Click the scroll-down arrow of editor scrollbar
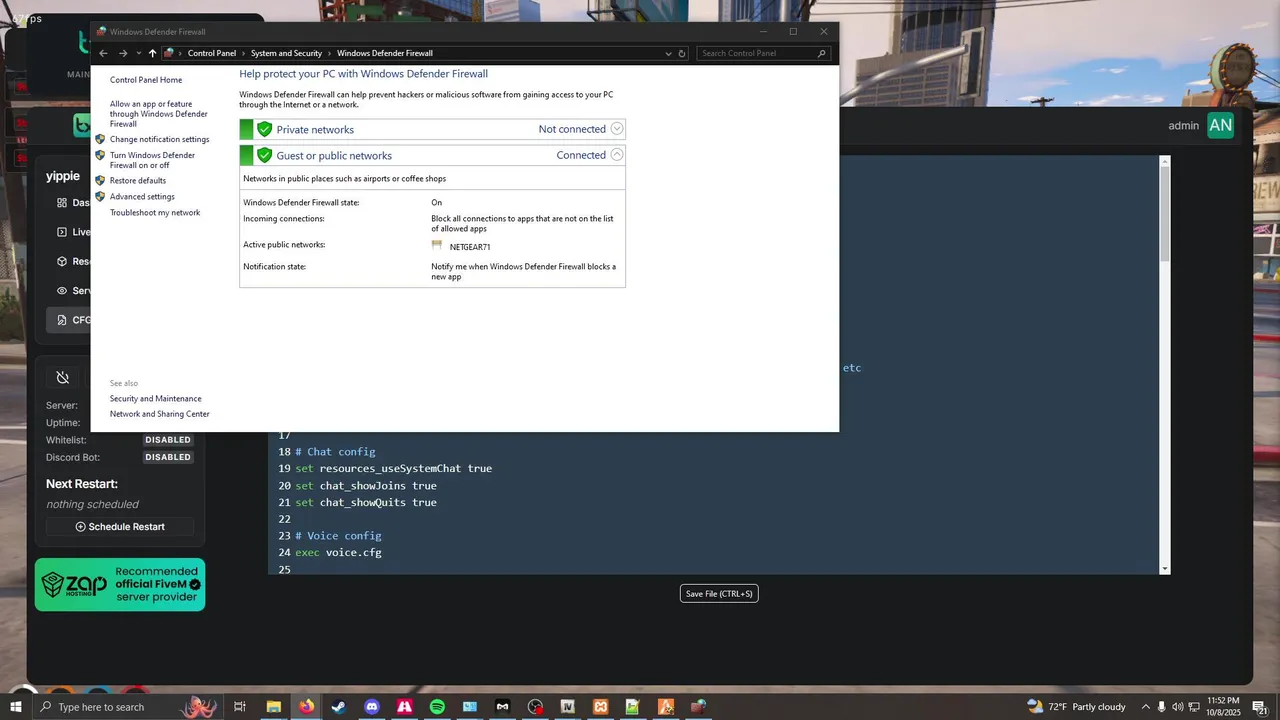The image size is (1280, 720). (x=1164, y=569)
